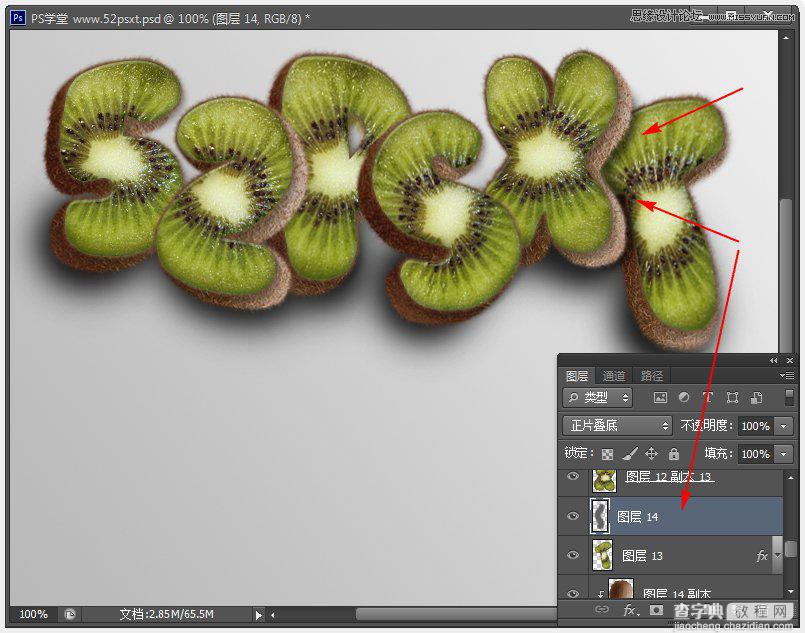Click the zoom 100% field in status bar
805x633 pixels.
tap(33, 614)
